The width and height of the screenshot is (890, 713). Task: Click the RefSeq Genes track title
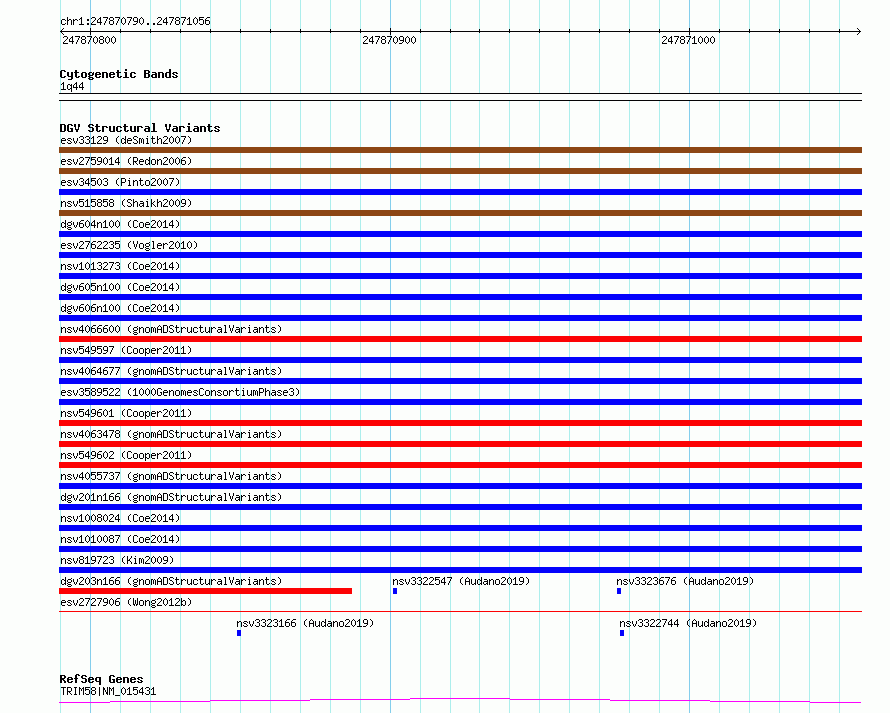pos(101,680)
